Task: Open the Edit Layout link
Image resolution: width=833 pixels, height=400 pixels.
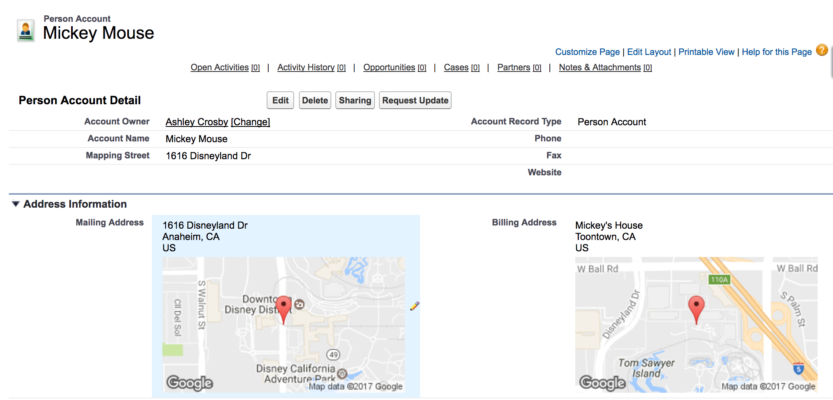Action: (x=649, y=52)
